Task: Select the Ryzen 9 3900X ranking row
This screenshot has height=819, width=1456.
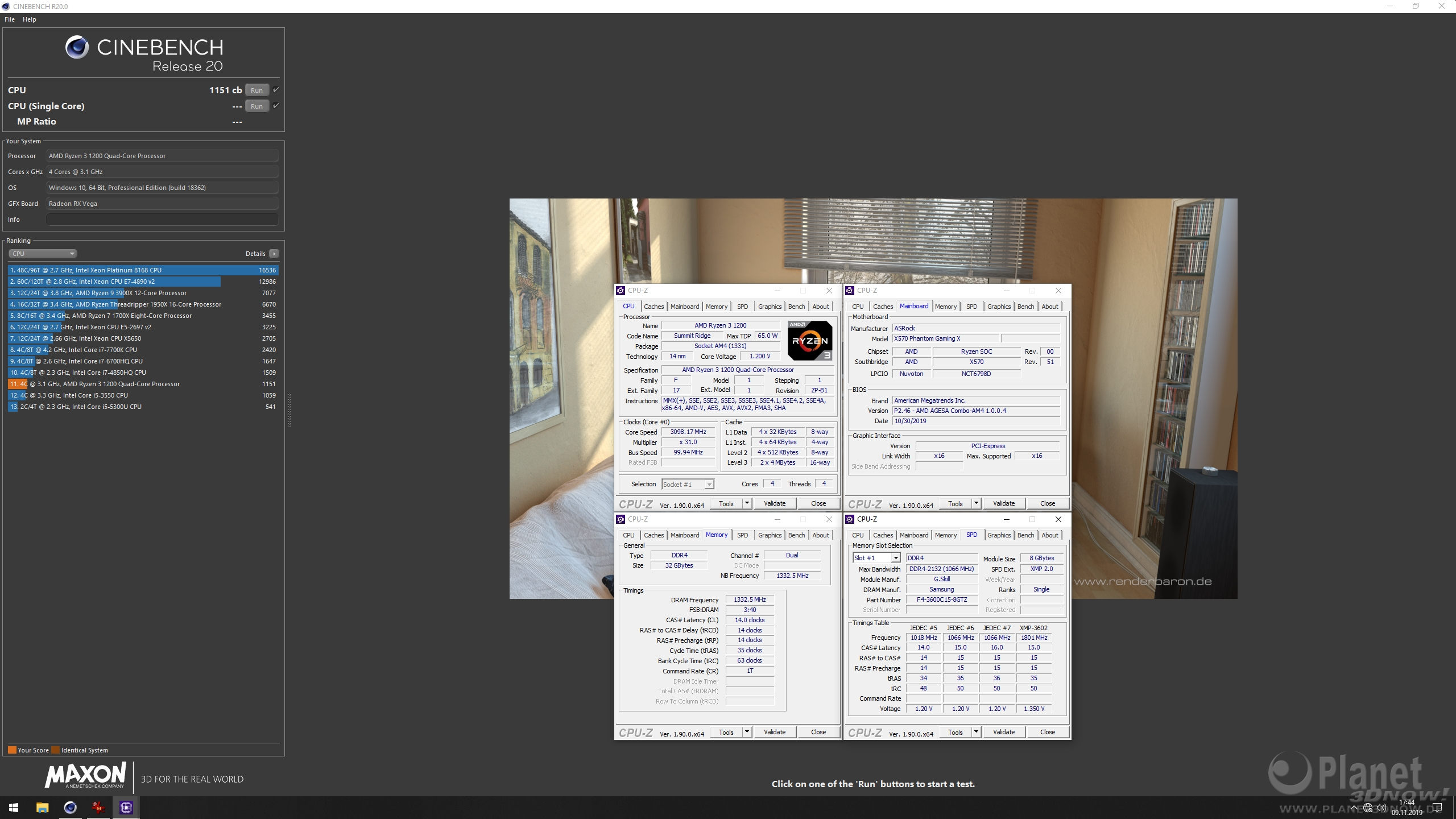Action: [143, 293]
